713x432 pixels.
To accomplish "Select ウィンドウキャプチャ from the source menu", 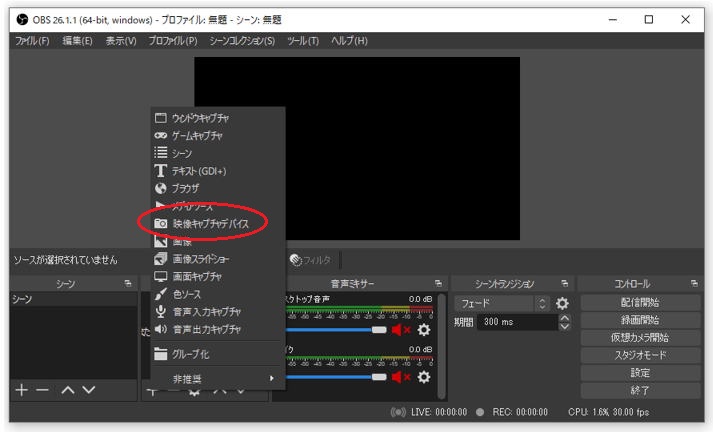I will coord(201,118).
